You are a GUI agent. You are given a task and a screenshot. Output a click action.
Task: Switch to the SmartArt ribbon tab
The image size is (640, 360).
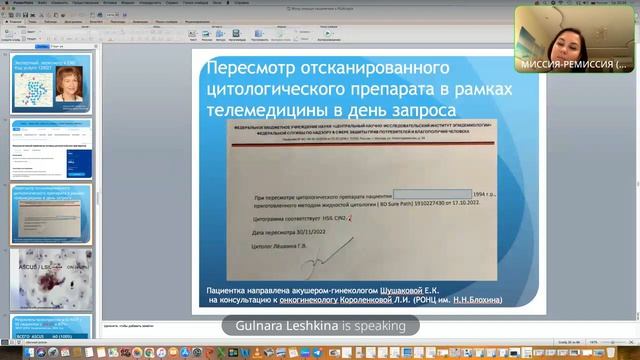[x=96, y=22]
